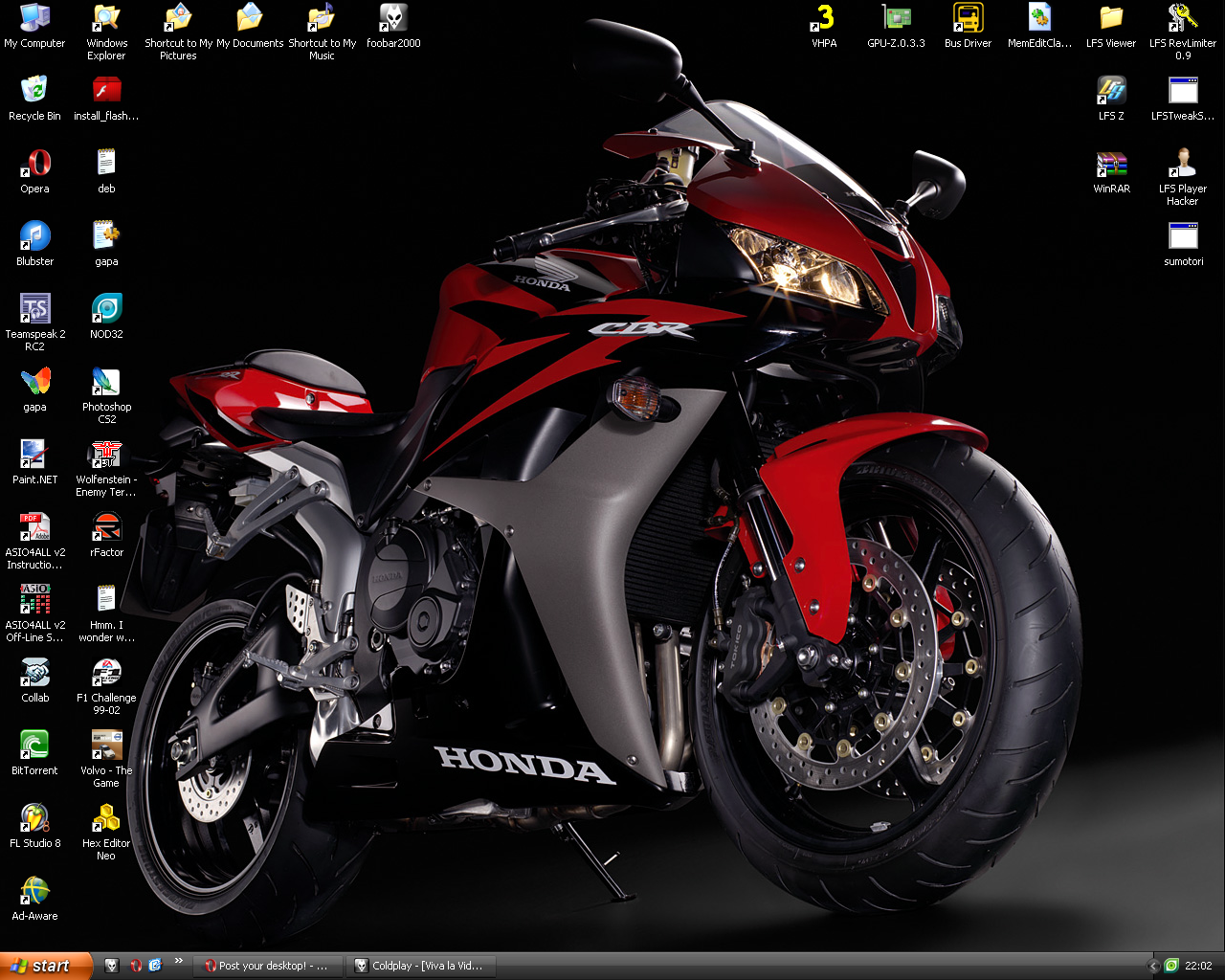Viewport: 1225px width, 980px height.
Task: Select the Bus Driver game shortcut
Action: 968,27
